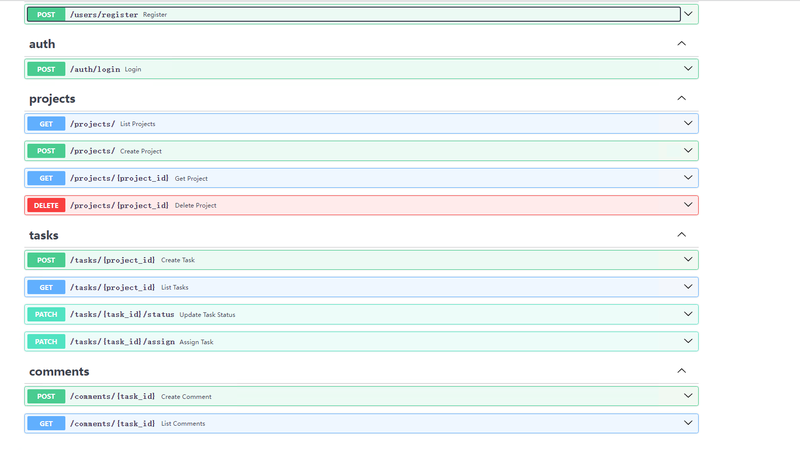Click the Assign Task summary text
Viewport: 800px width, 450px height.
pos(196,342)
